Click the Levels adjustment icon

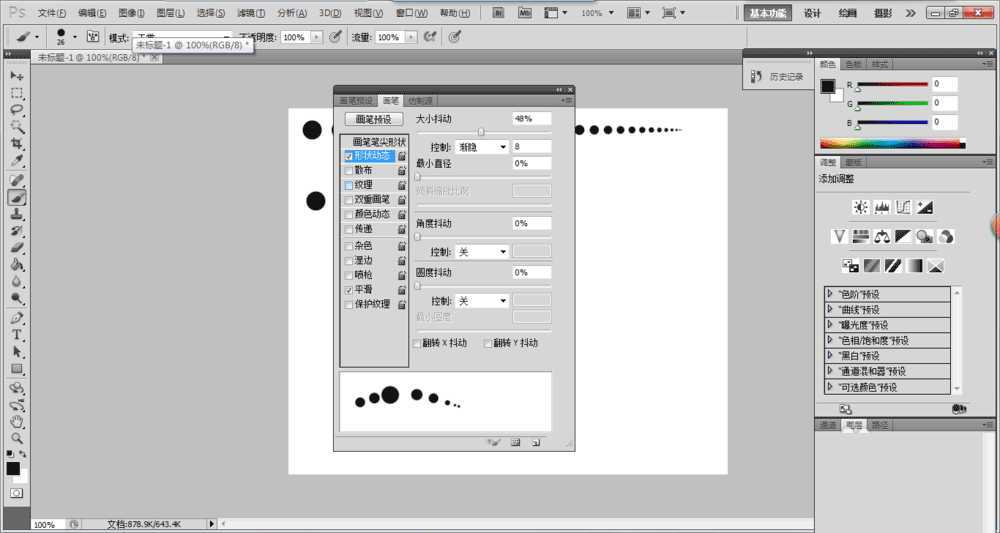coord(882,207)
